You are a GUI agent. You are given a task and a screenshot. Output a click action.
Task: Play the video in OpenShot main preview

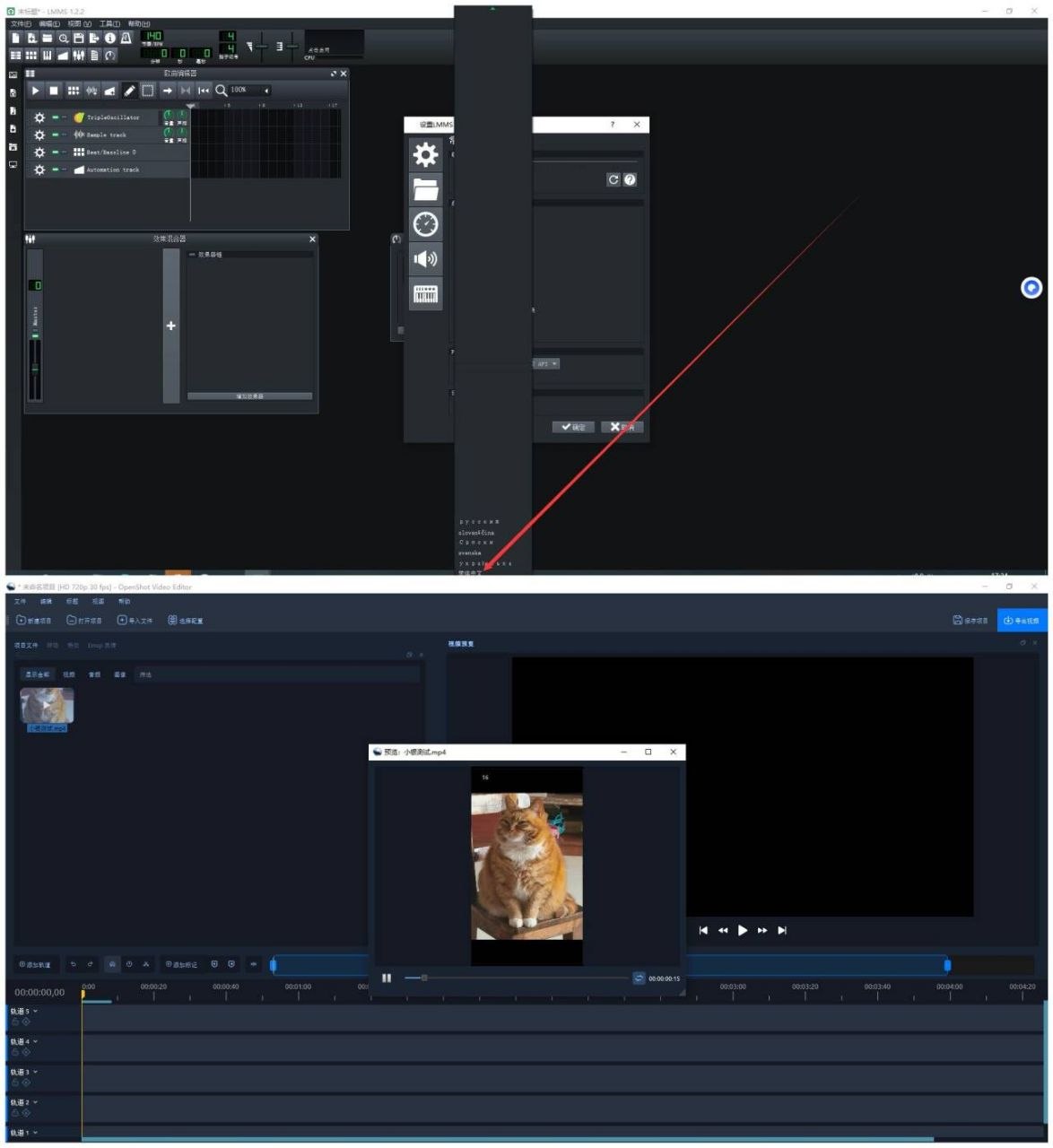(743, 930)
